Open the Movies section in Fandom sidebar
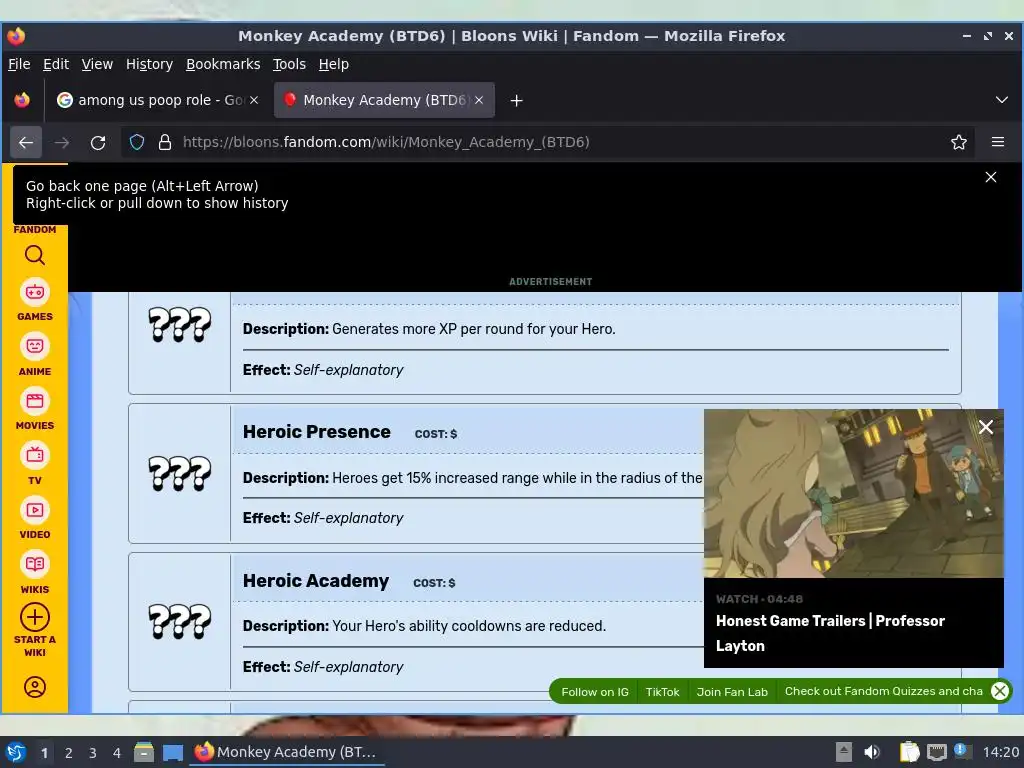The height and width of the screenshot is (768, 1024). pos(35,409)
